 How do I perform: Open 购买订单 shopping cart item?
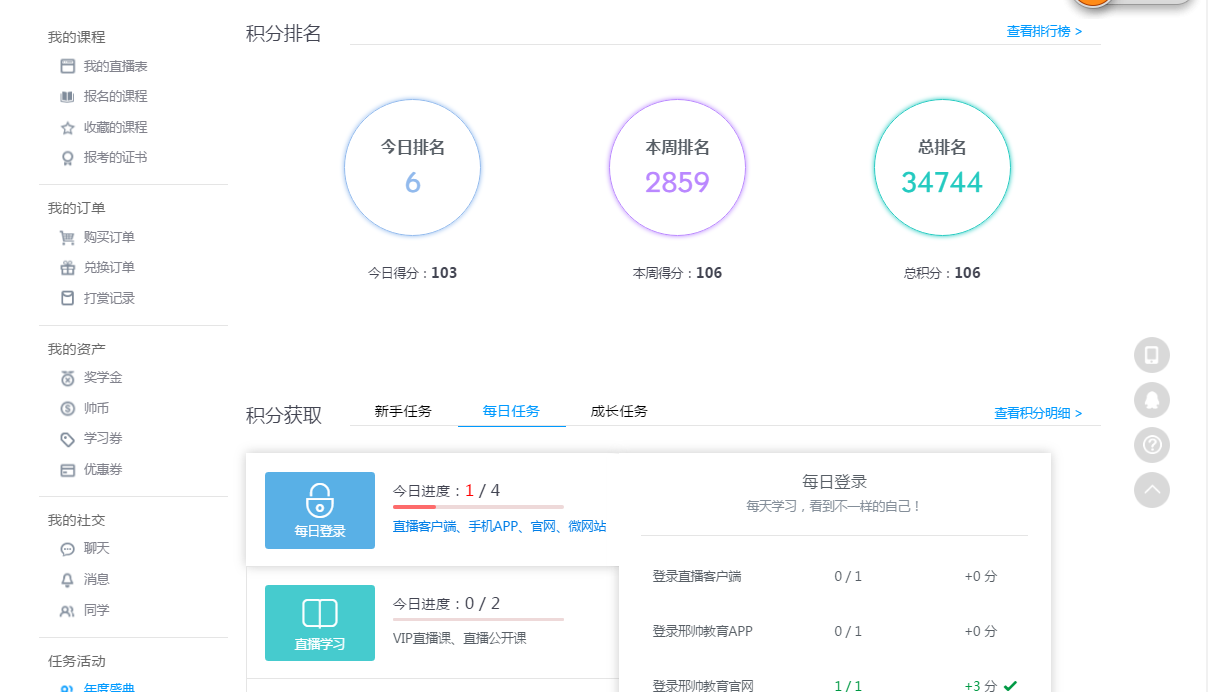click(108, 237)
